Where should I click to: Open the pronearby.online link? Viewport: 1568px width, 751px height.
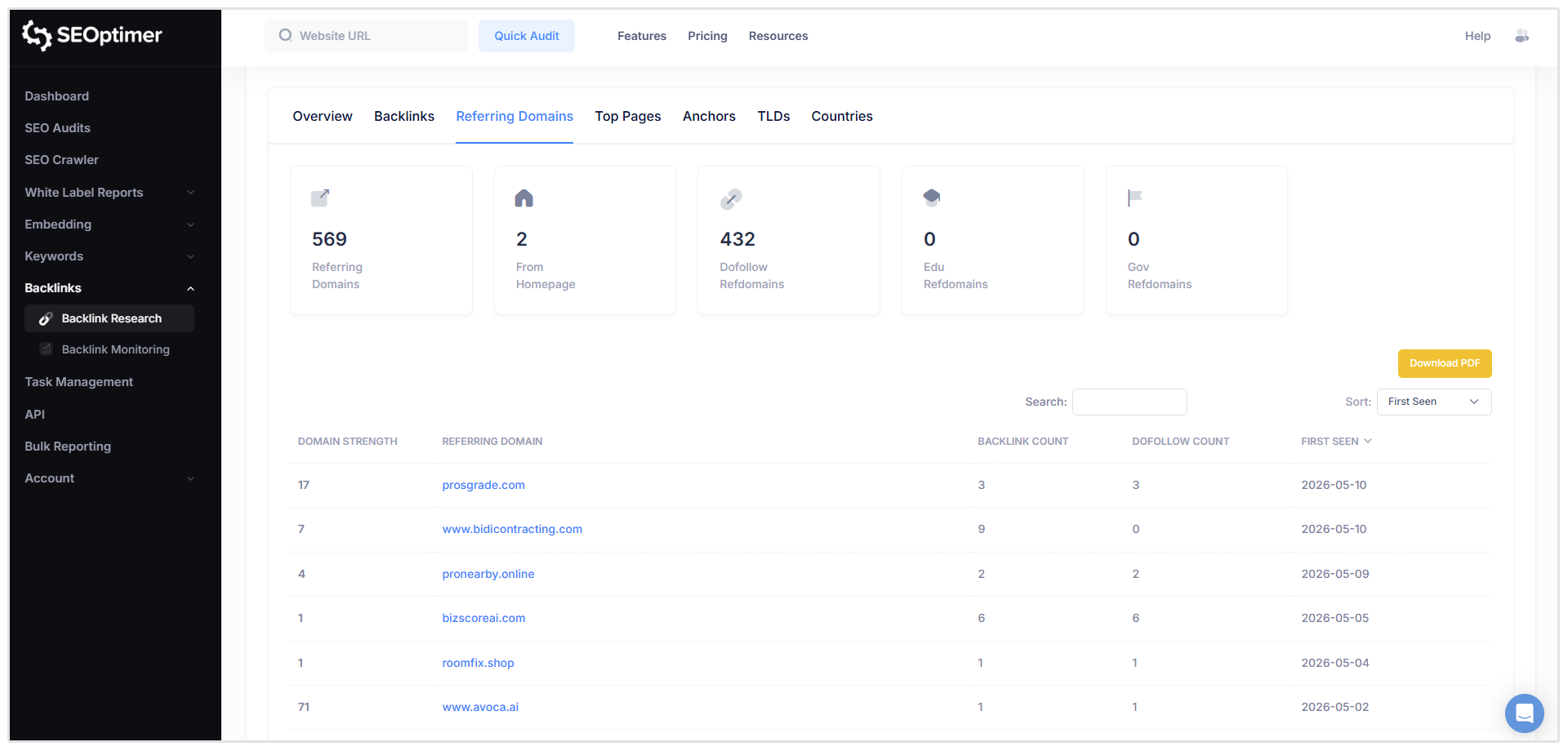[488, 574]
